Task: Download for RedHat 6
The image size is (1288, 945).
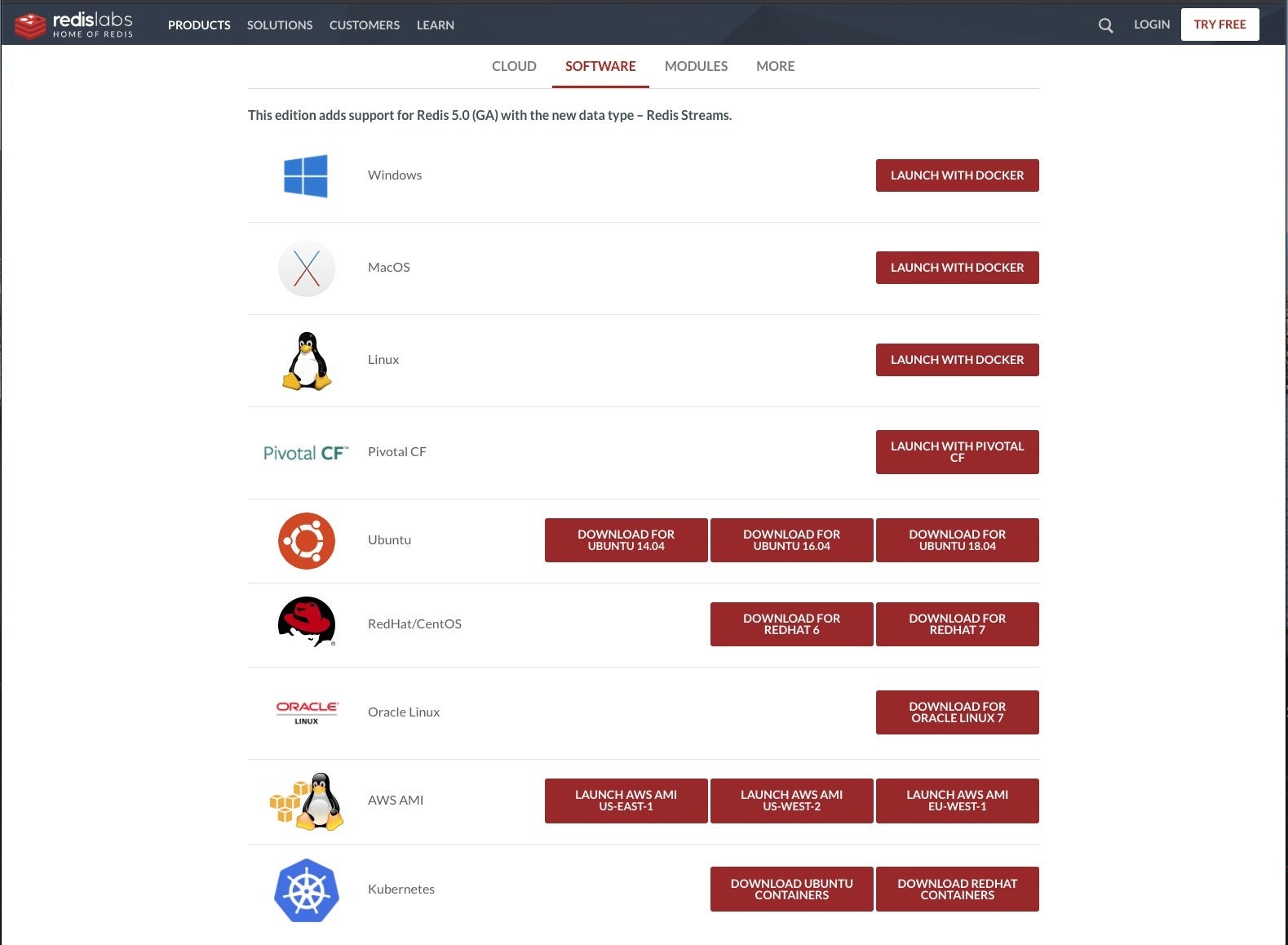Action: point(791,624)
